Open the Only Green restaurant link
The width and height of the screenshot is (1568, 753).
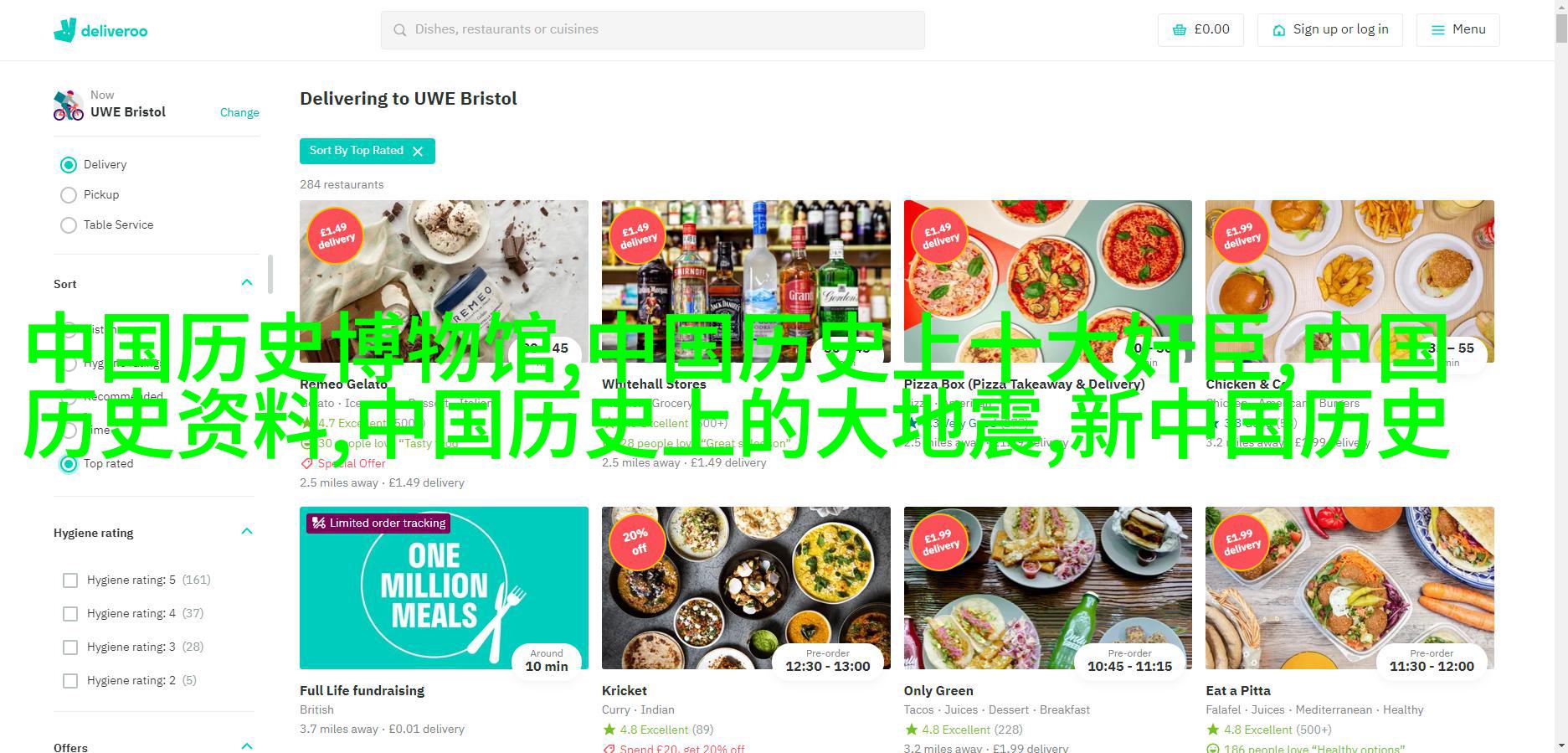938,691
